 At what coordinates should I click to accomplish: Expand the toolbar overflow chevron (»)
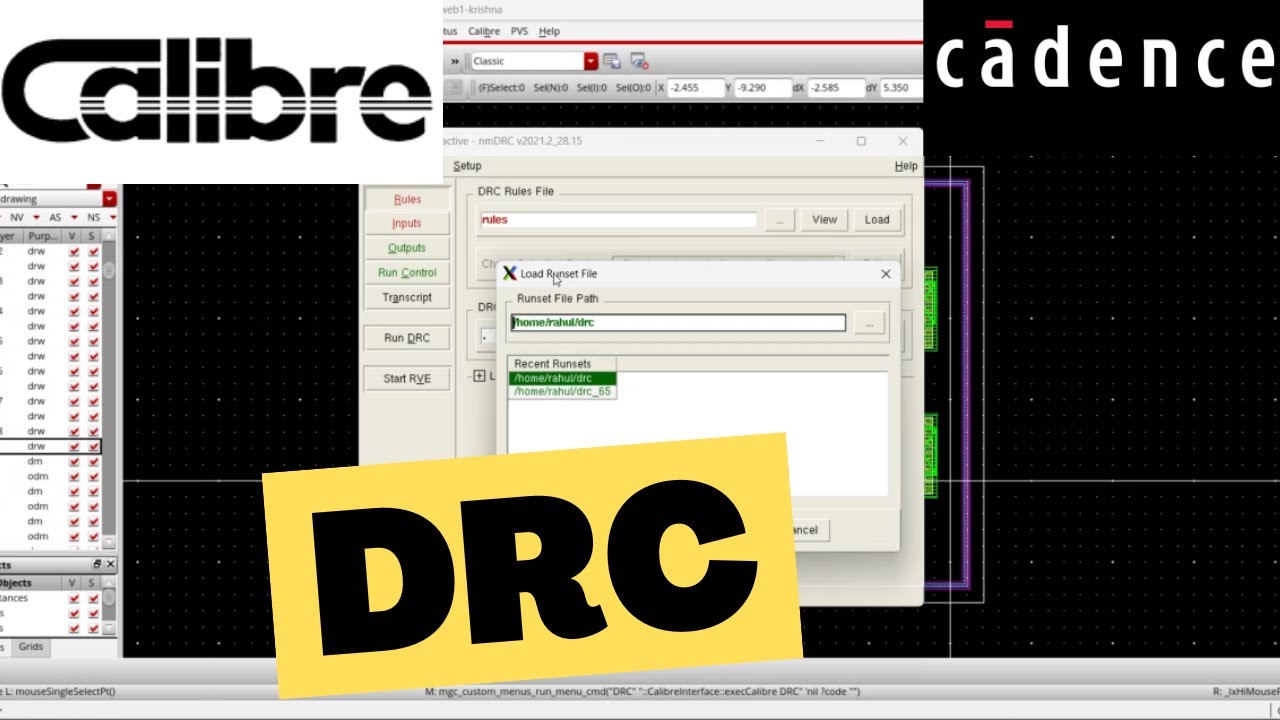tap(455, 61)
